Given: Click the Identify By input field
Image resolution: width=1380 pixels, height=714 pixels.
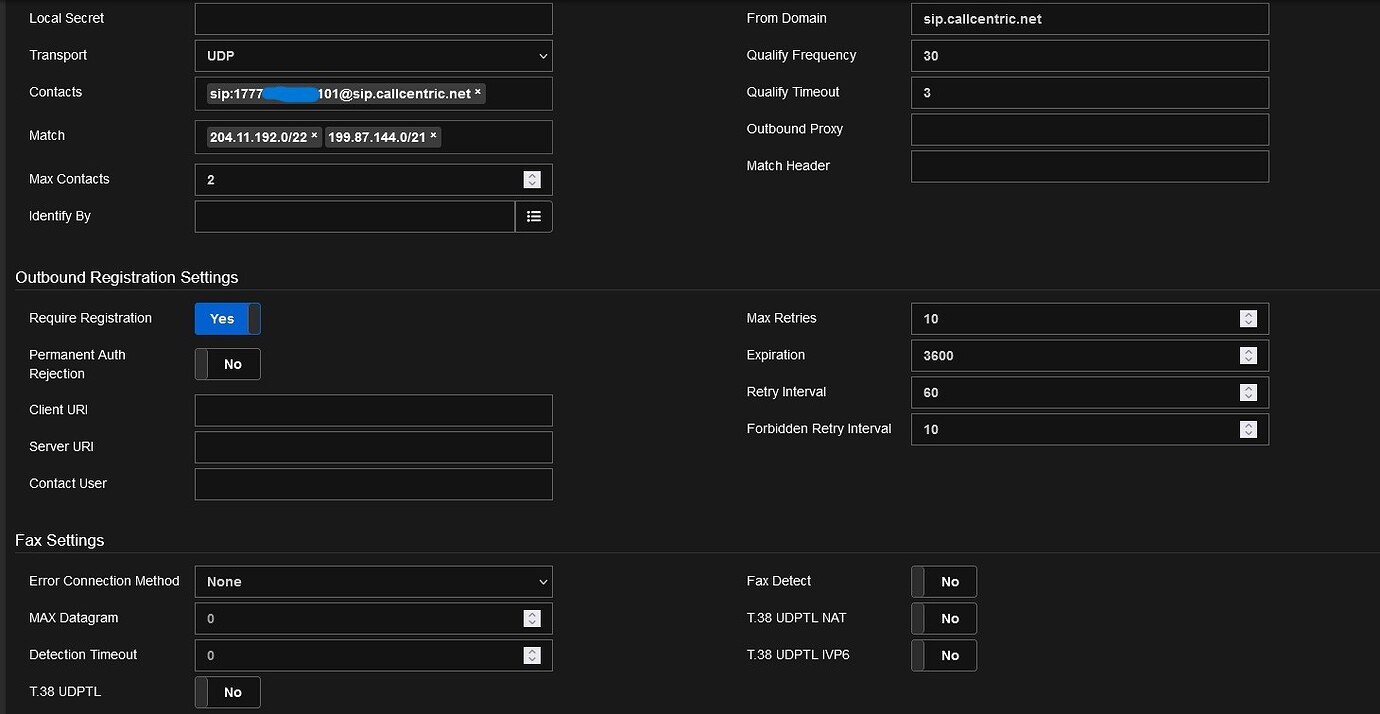Looking at the screenshot, I should [355, 216].
